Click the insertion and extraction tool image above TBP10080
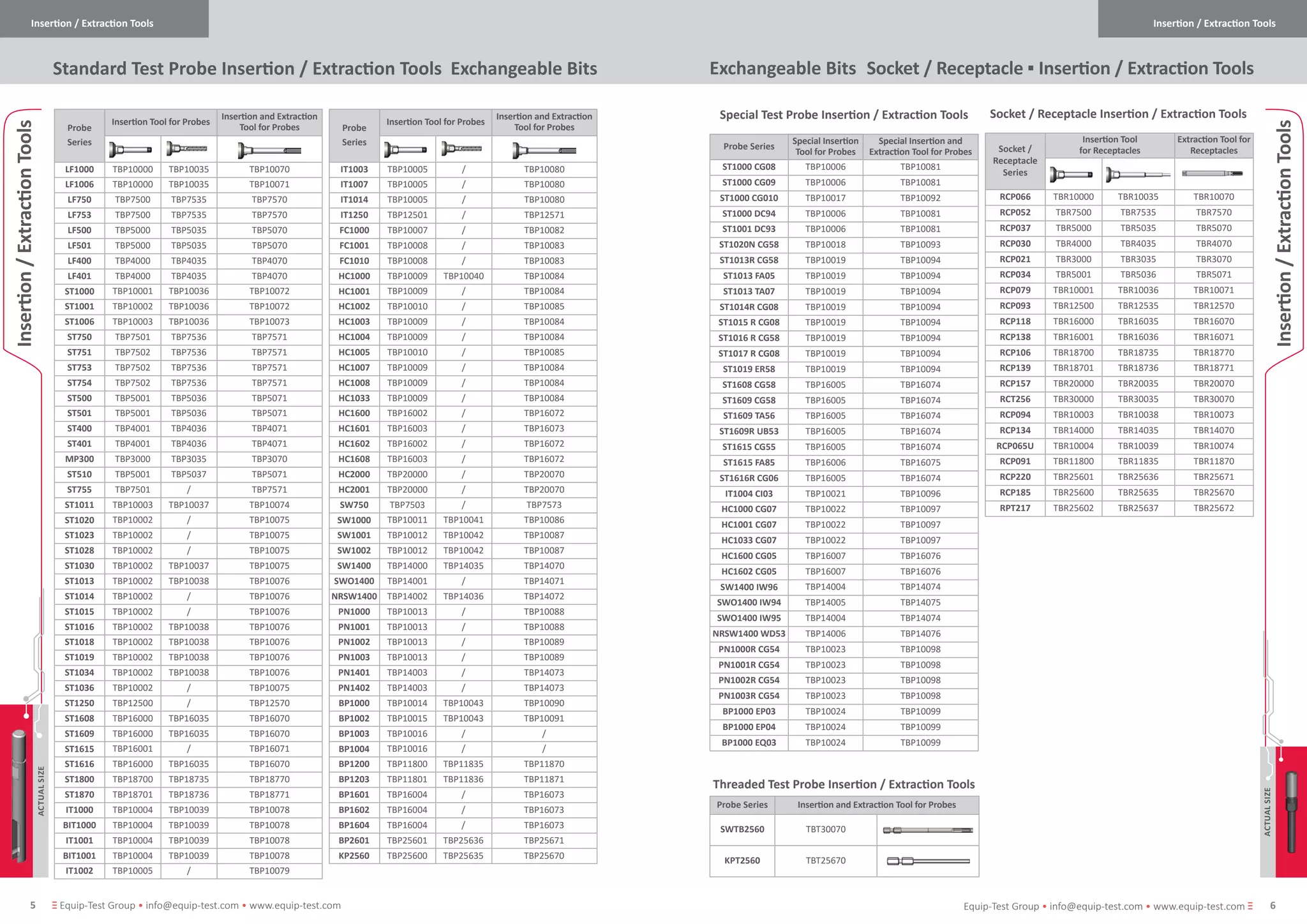This screenshot has height=924, width=1307. click(544, 151)
